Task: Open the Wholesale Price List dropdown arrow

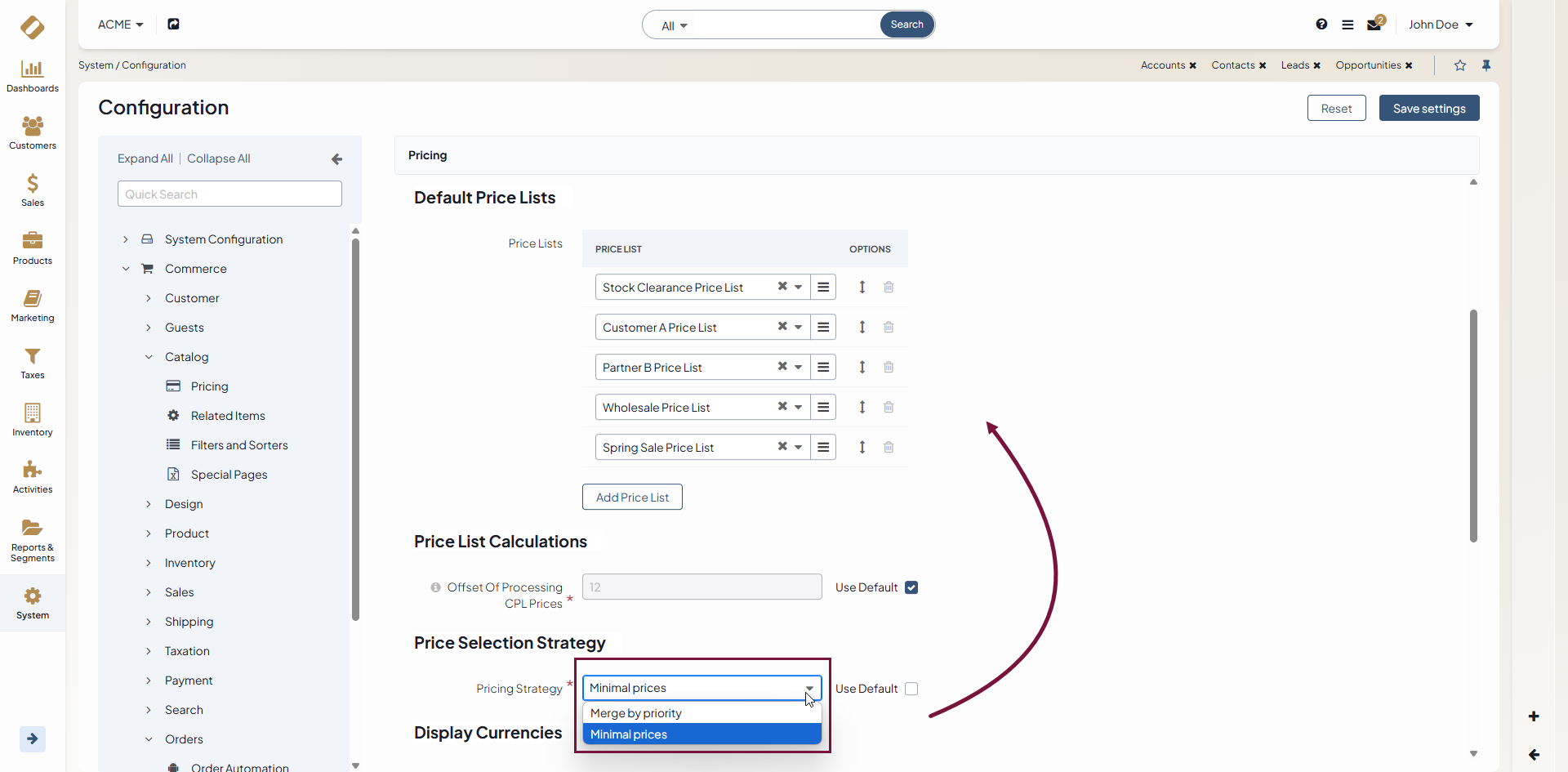Action: (x=799, y=407)
